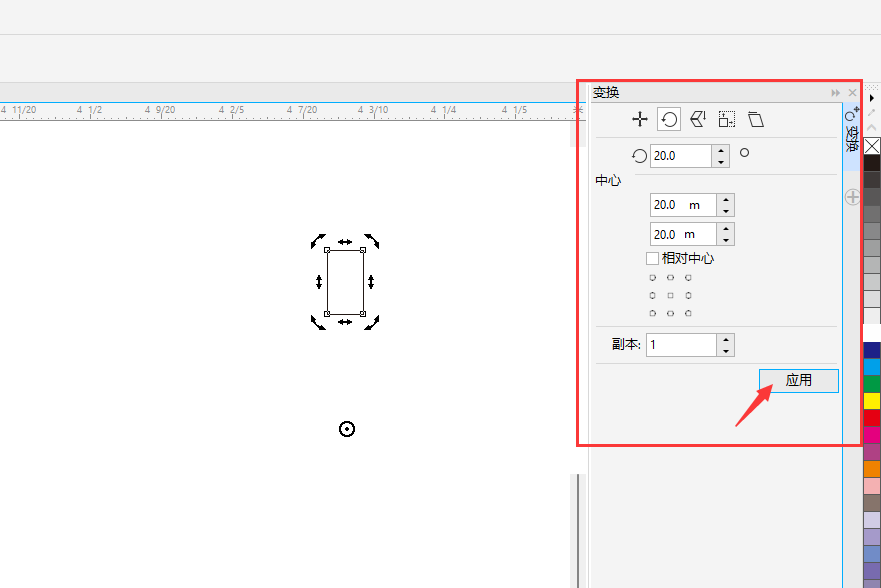Image resolution: width=881 pixels, height=588 pixels.
Task: Click the right skew handle beside rectangle
Action: pyautogui.click(x=371, y=282)
